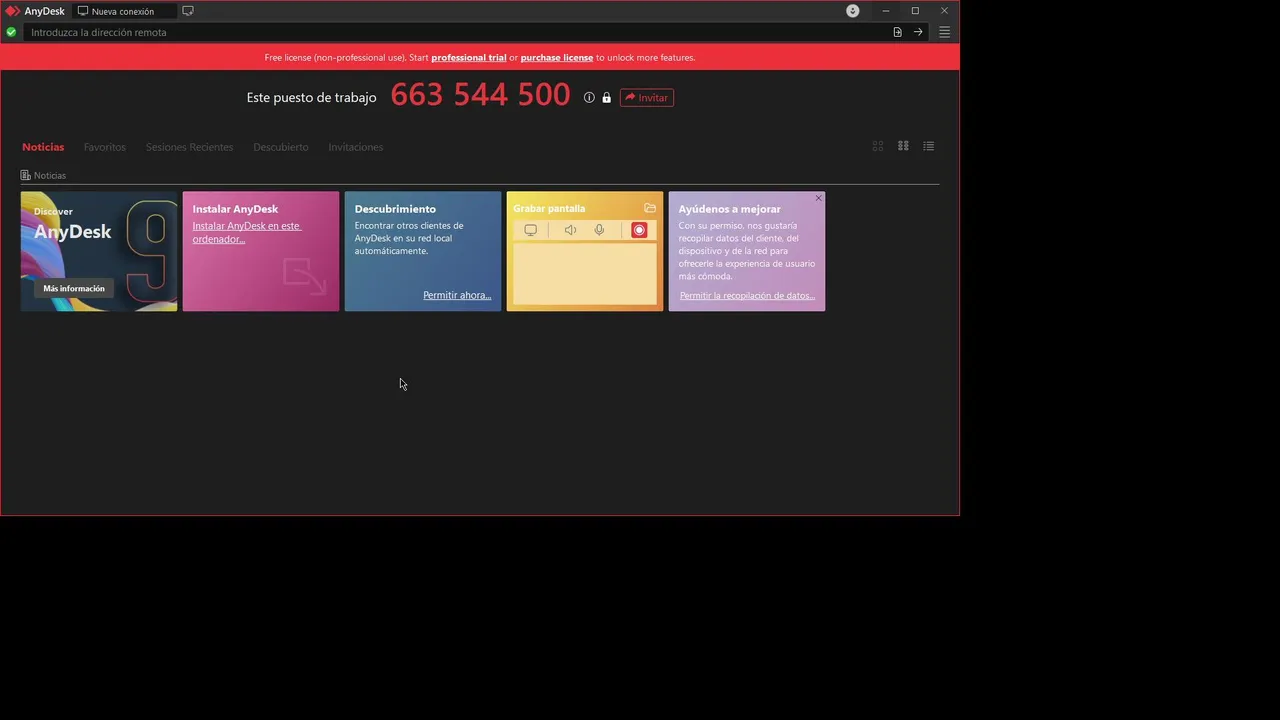Open the Noticias tab

[x=43, y=147]
